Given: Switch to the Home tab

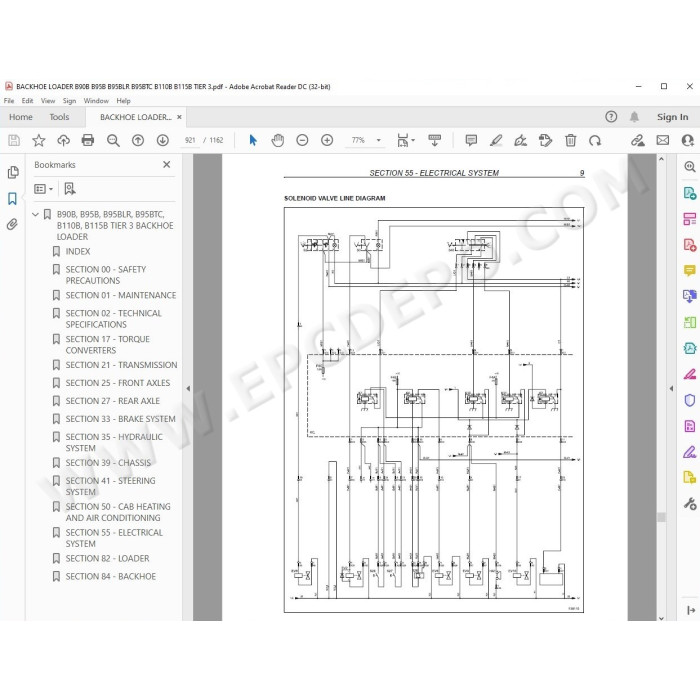Looking at the screenshot, I should tap(21, 117).
